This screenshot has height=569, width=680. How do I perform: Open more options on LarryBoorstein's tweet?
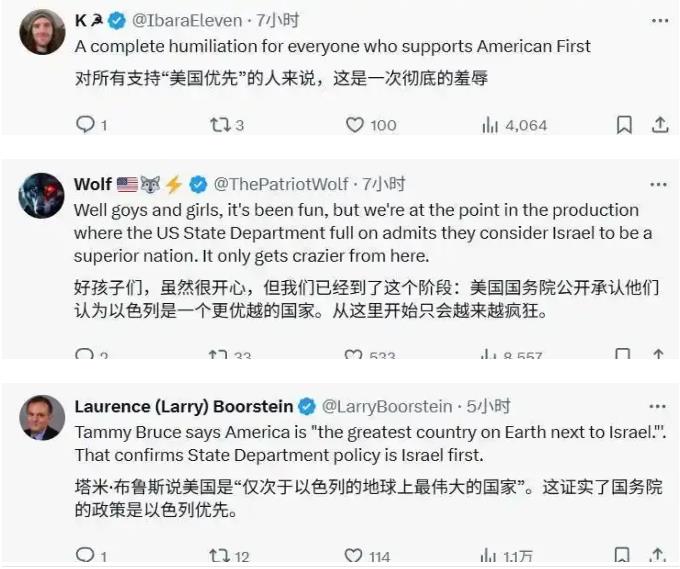click(659, 406)
